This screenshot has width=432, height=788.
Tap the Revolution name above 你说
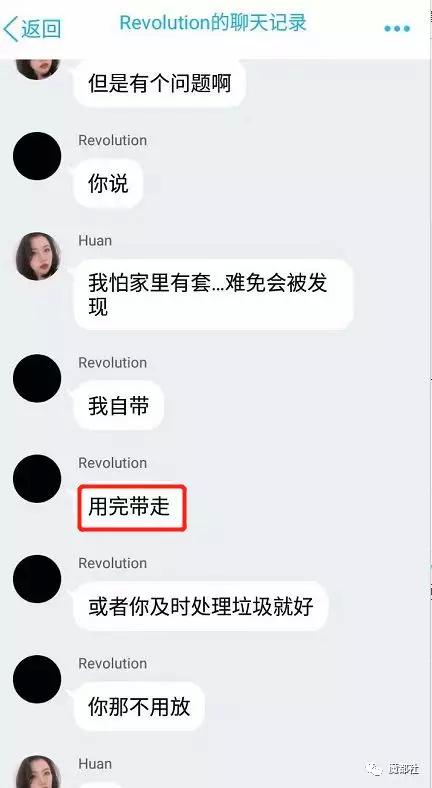coord(113,140)
